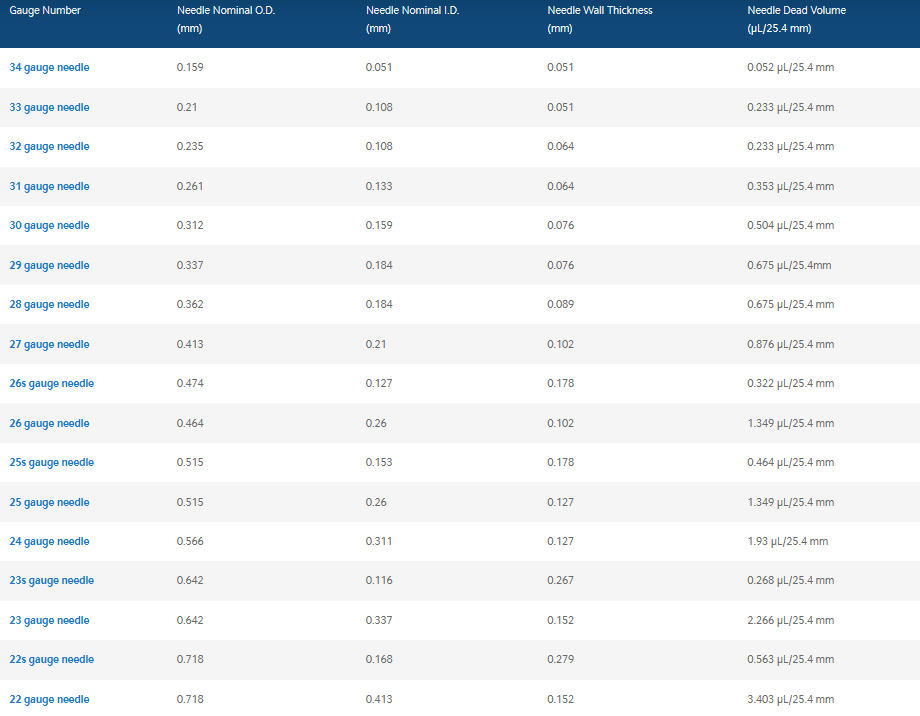920x716 pixels.
Task: Open the 25 gauge needle link
Action: [49, 502]
